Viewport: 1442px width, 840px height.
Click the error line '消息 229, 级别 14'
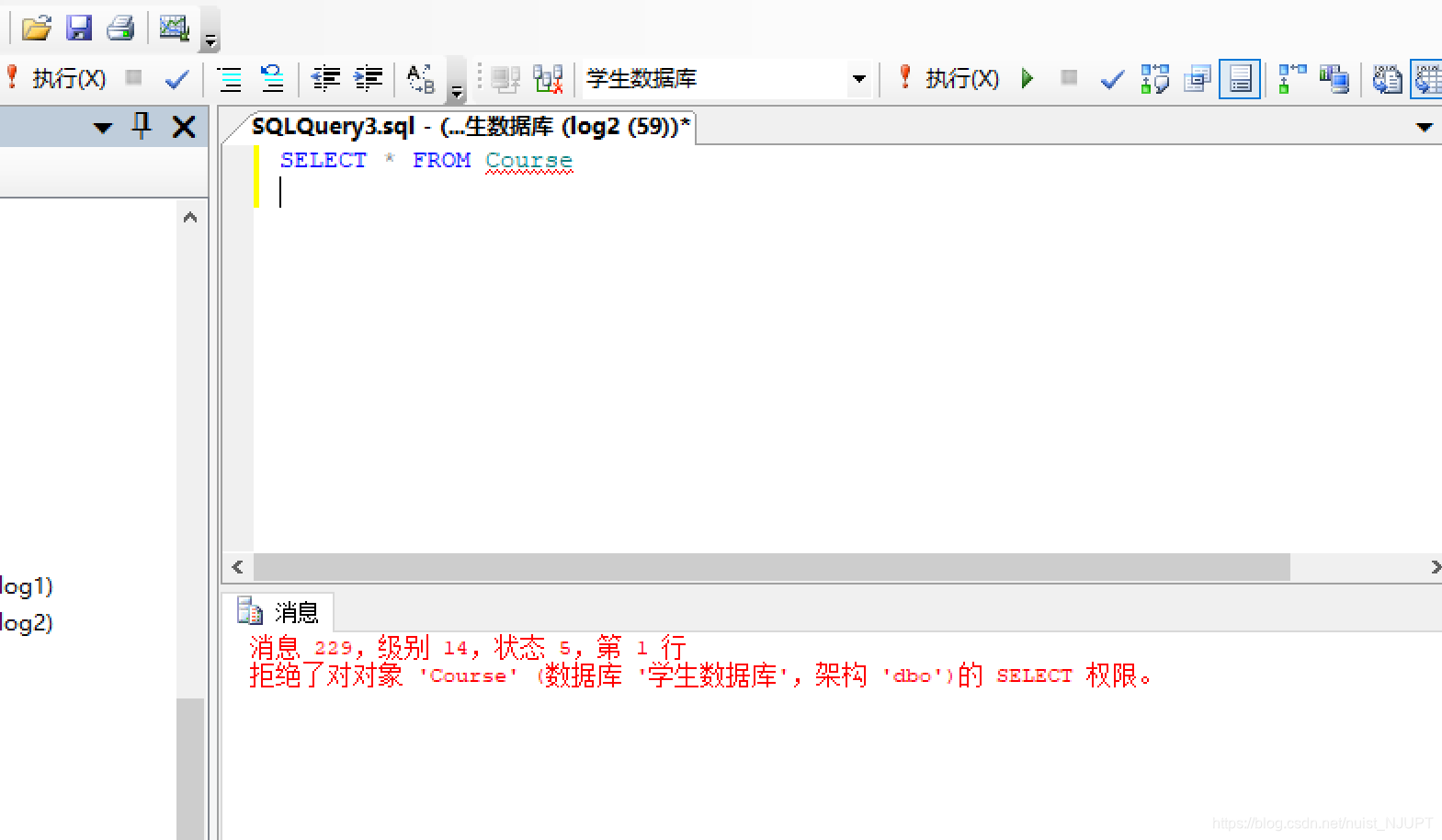468,648
